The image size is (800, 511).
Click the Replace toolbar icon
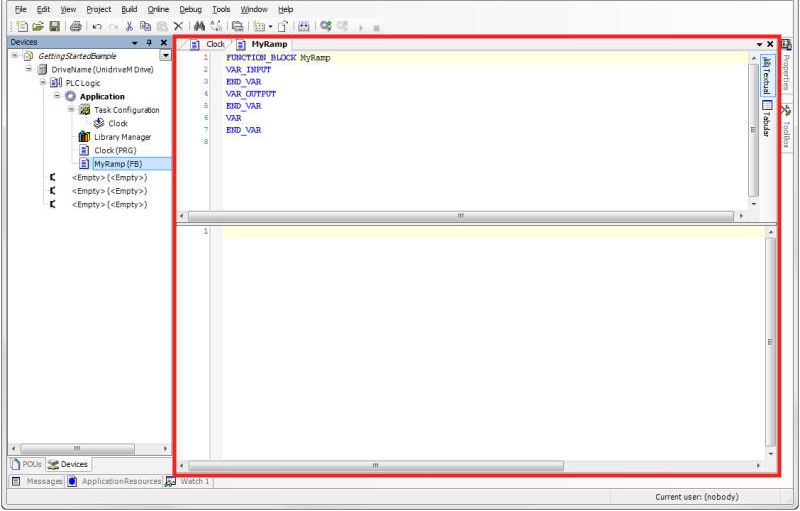tap(216, 26)
